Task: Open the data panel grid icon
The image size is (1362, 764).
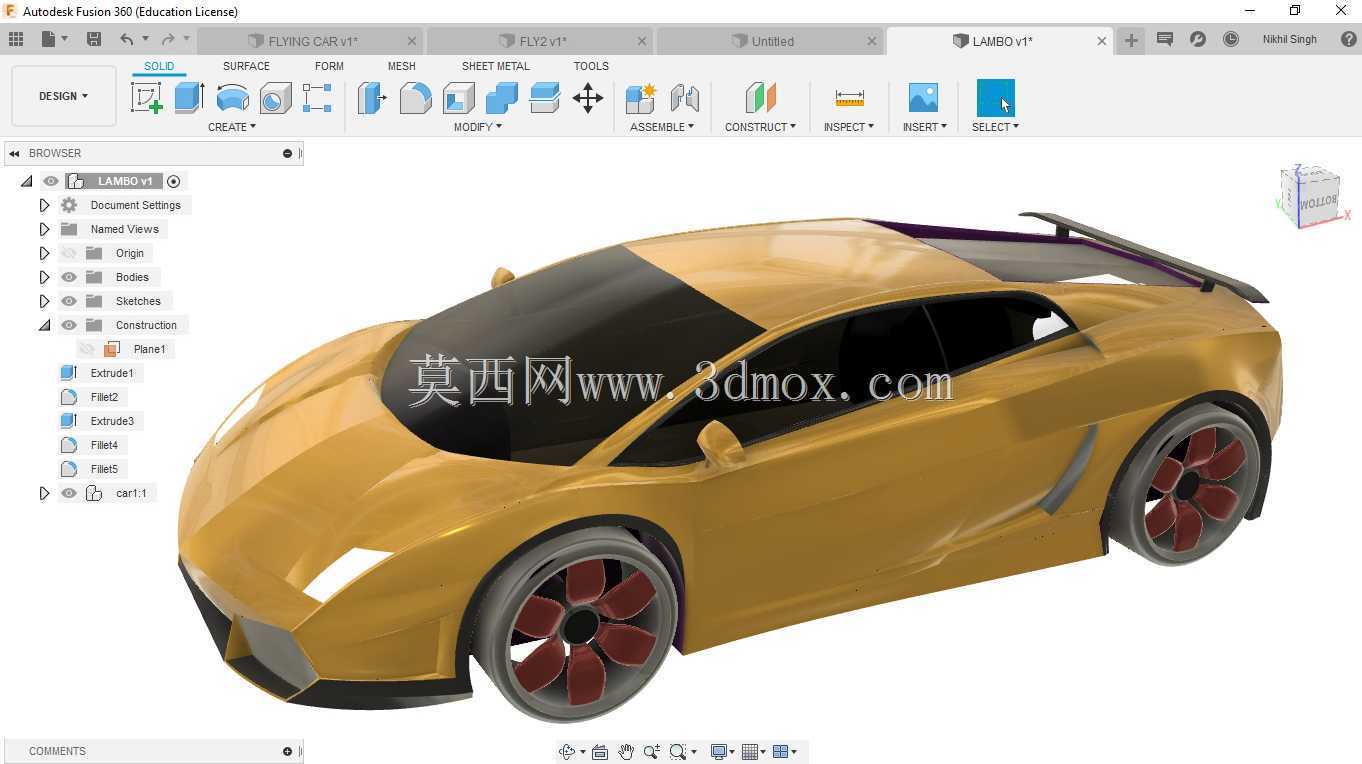Action: pyautogui.click(x=16, y=39)
